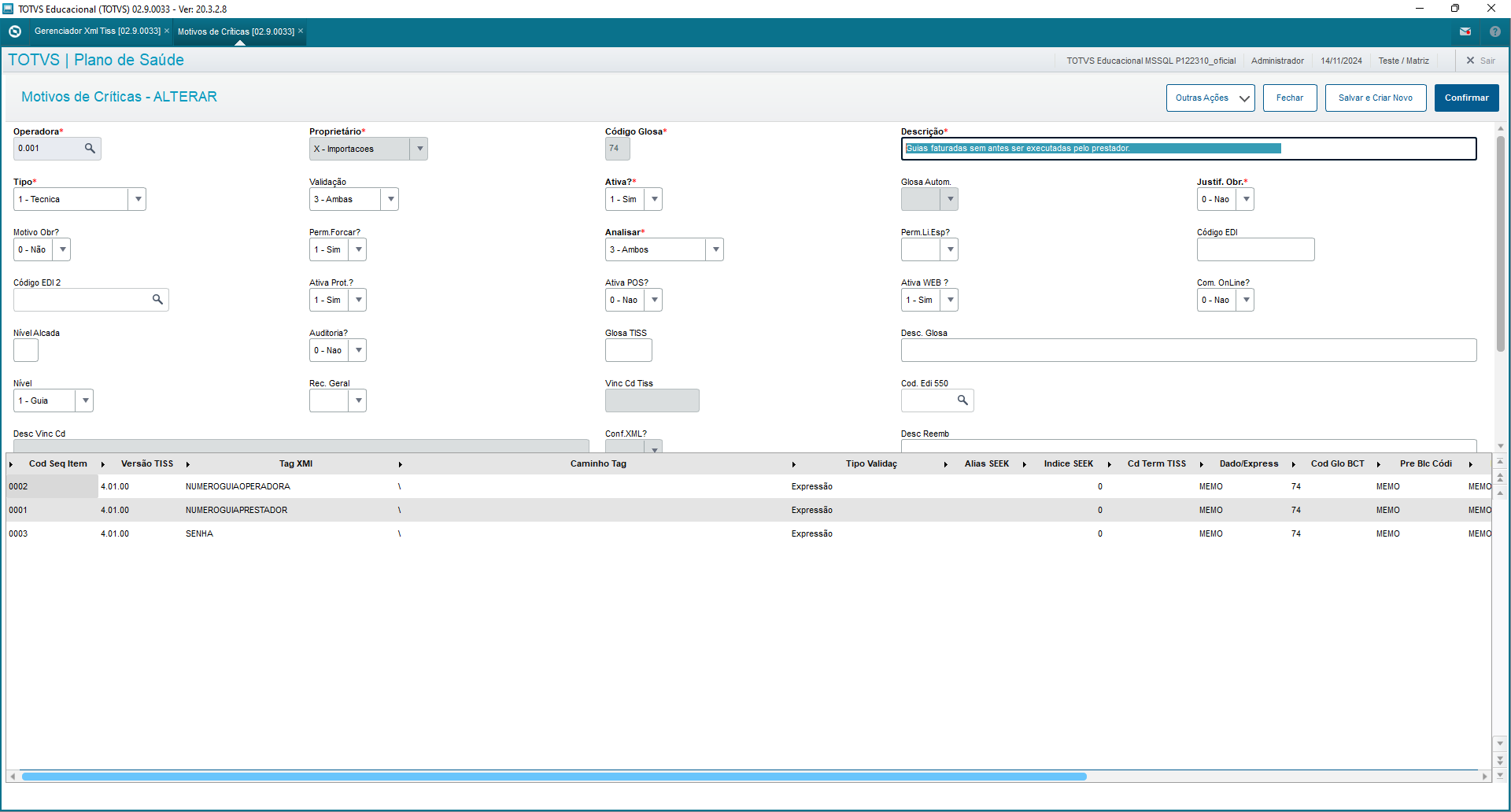Viewport: 1511px width, 812px height.
Task: Click the Glosa TISS input field
Action: tap(628, 350)
